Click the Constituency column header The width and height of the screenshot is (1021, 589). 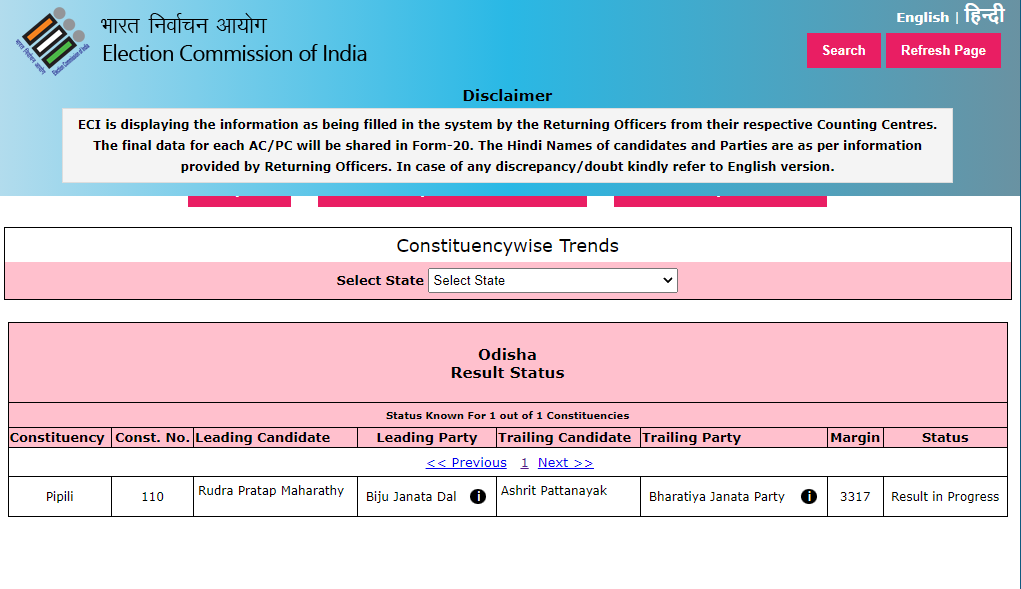pos(57,438)
